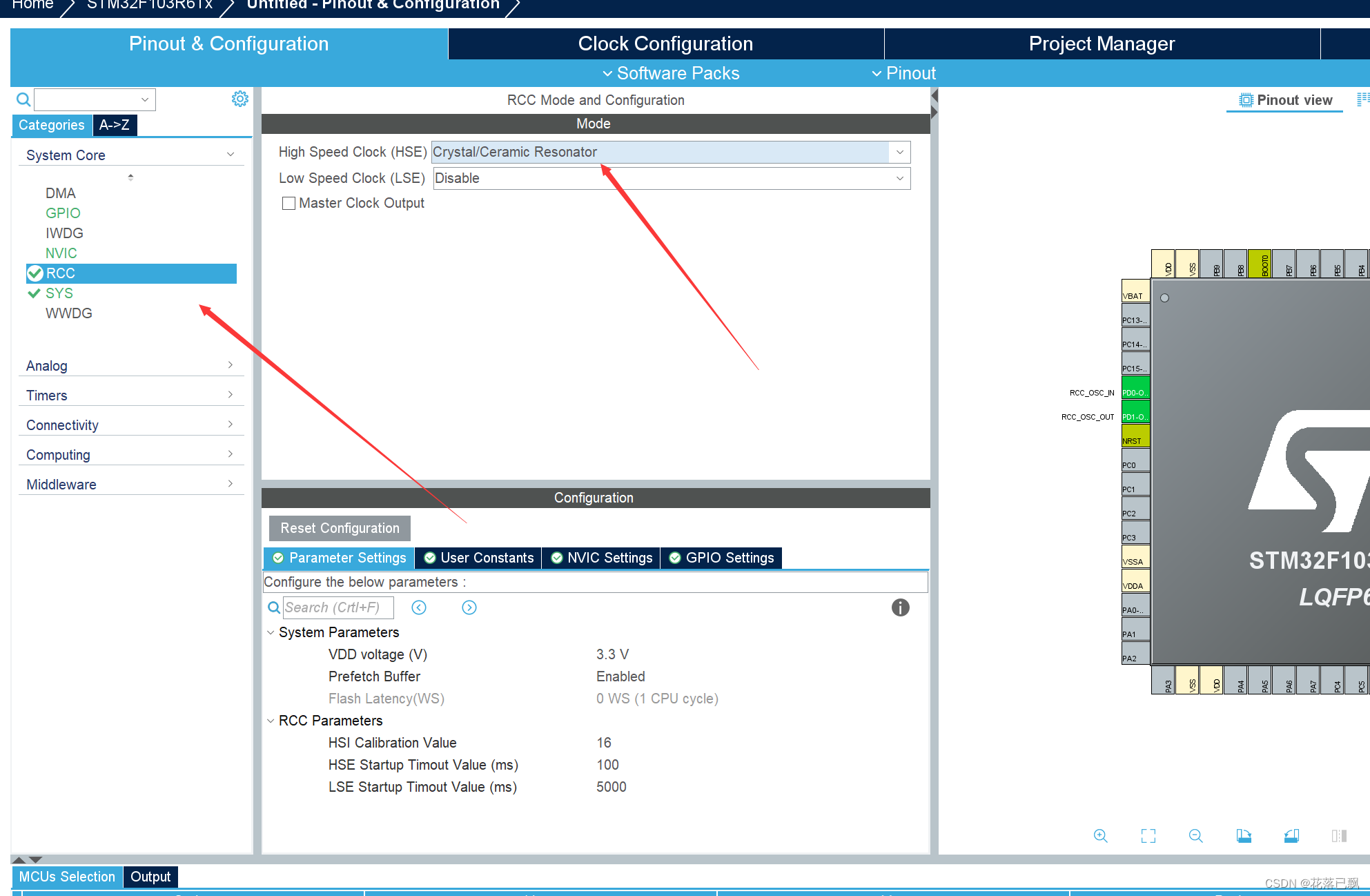Image resolution: width=1370 pixels, height=896 pixels.
Task: Open High Speed Clock (HSE) dropdown
Action: click(x=899, y=153)
